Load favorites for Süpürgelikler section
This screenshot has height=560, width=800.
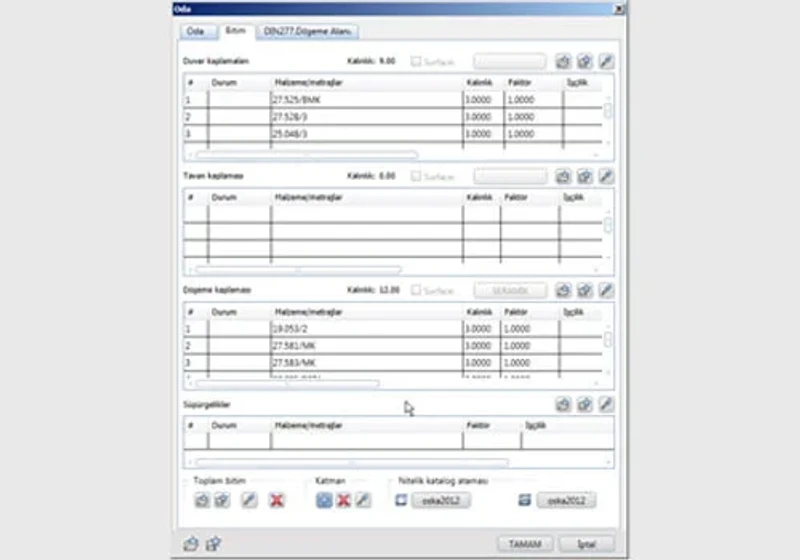(x=563, y=404)
